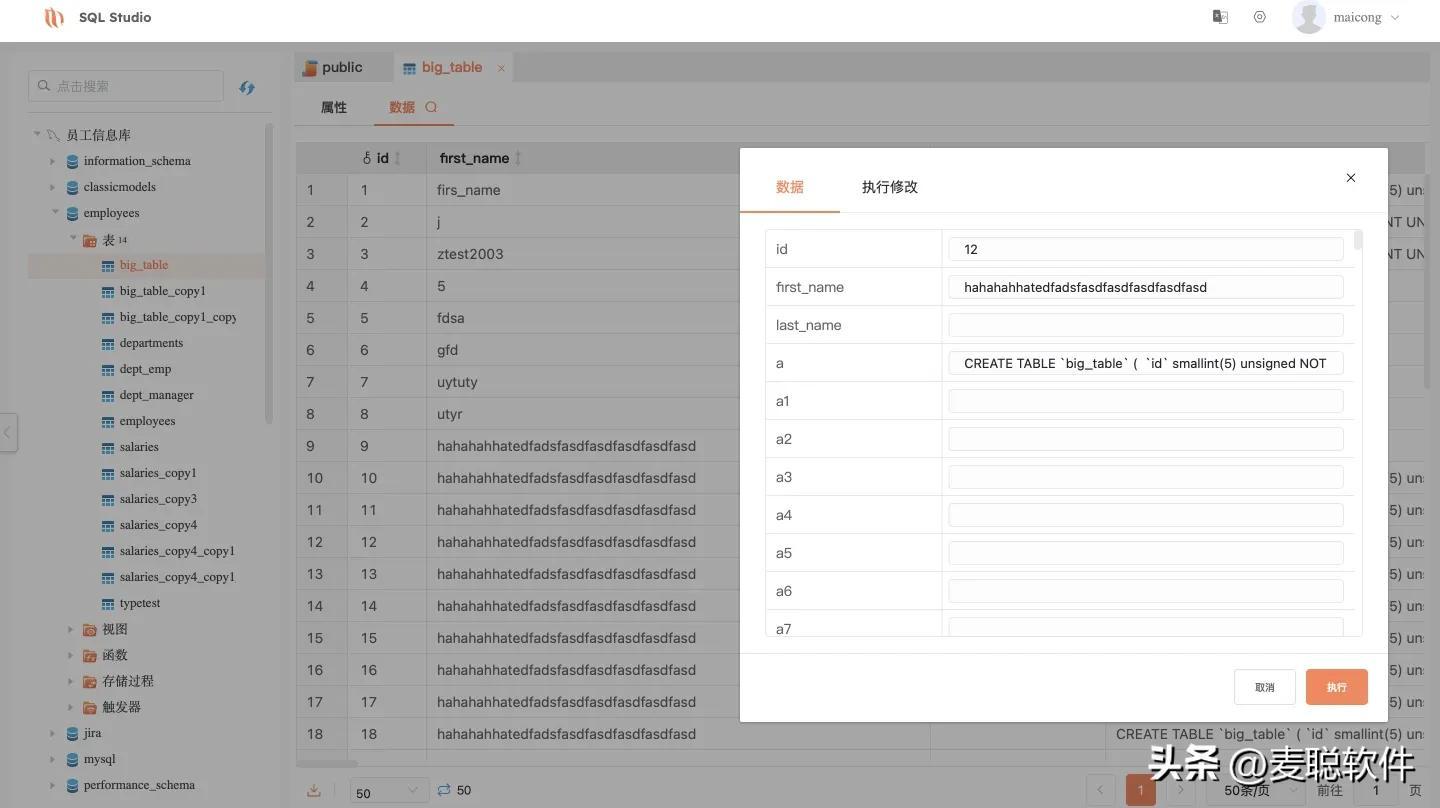Image resolution: width=1440 pixels, height=808 pixels.
Task: Click the orange 执行 execute button
Action: [1336, 687]
